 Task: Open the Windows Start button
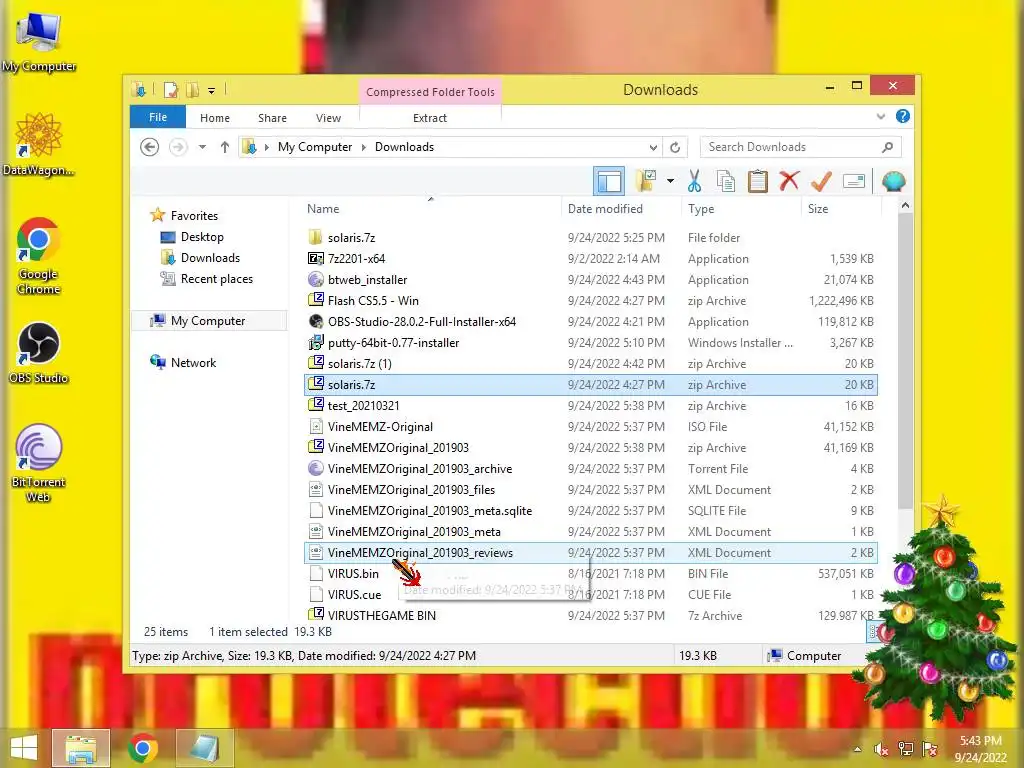[x=24, y=748]
